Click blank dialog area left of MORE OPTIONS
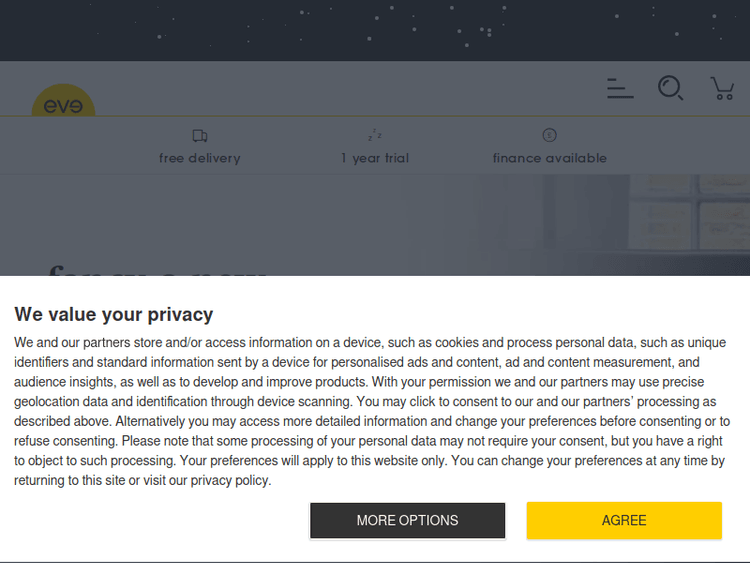 [150, 520]
